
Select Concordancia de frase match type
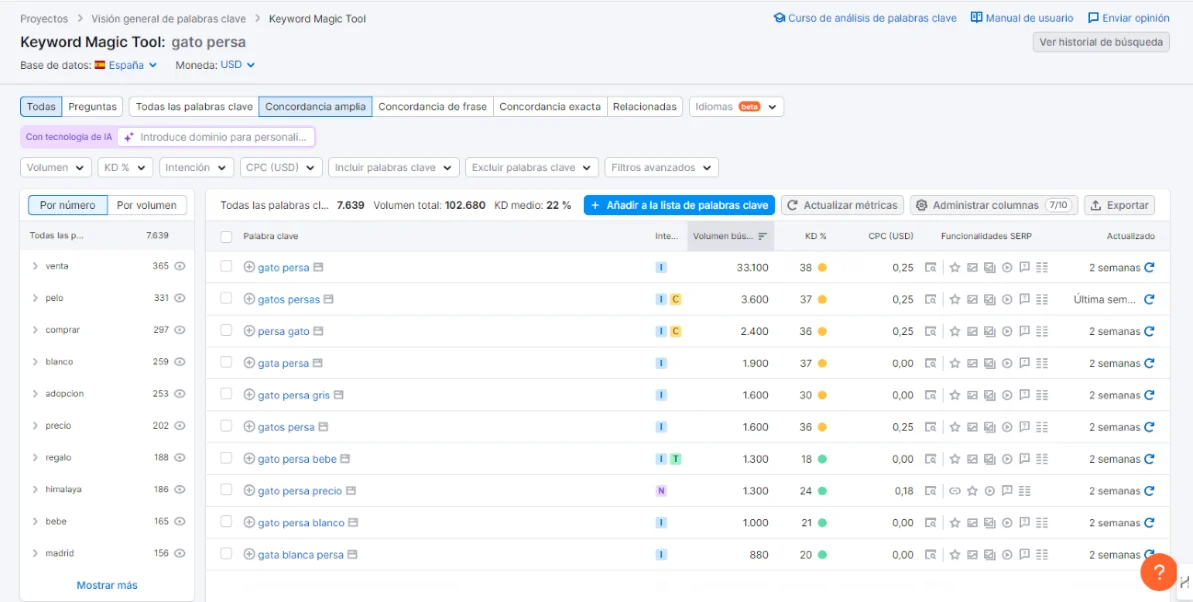(432, 107)
